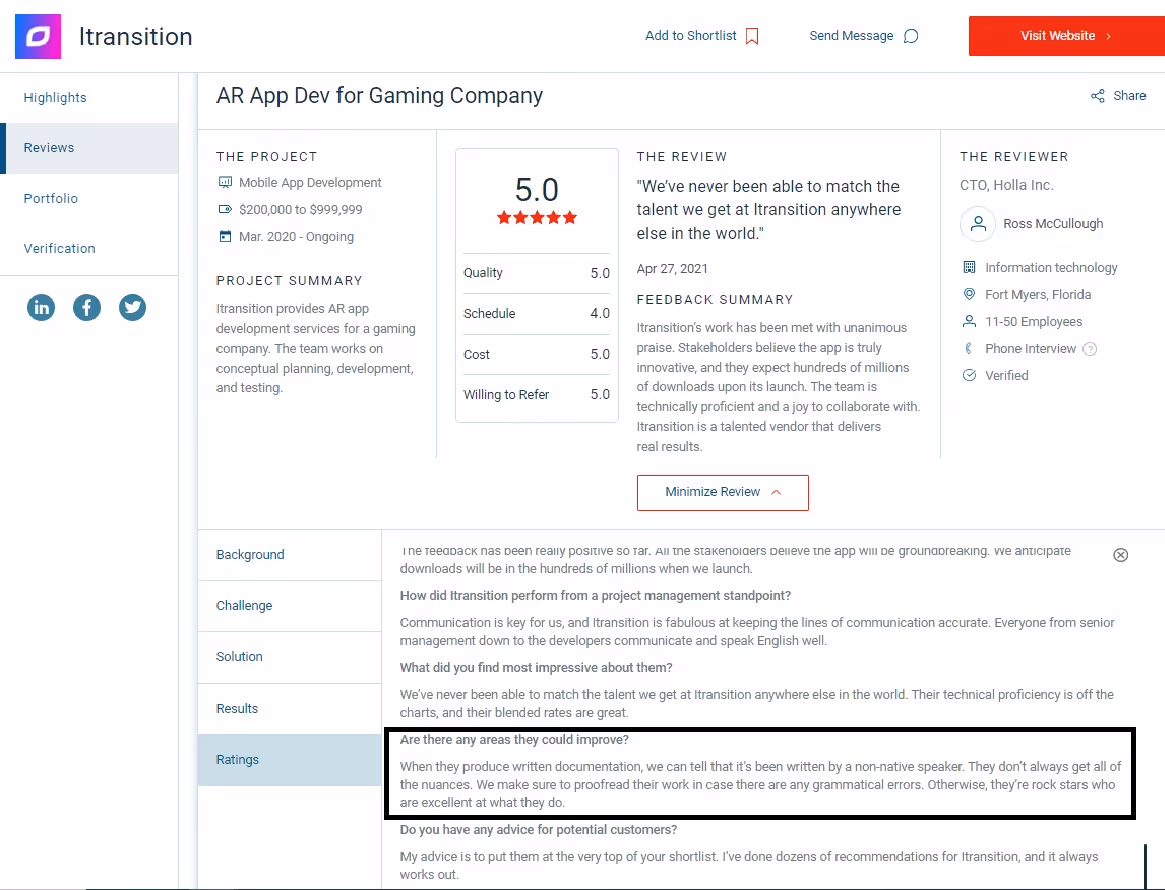The image size is (1165, 890).
Task: Click the $200,000 to $999,999 budget text
Action: point(301,209)
